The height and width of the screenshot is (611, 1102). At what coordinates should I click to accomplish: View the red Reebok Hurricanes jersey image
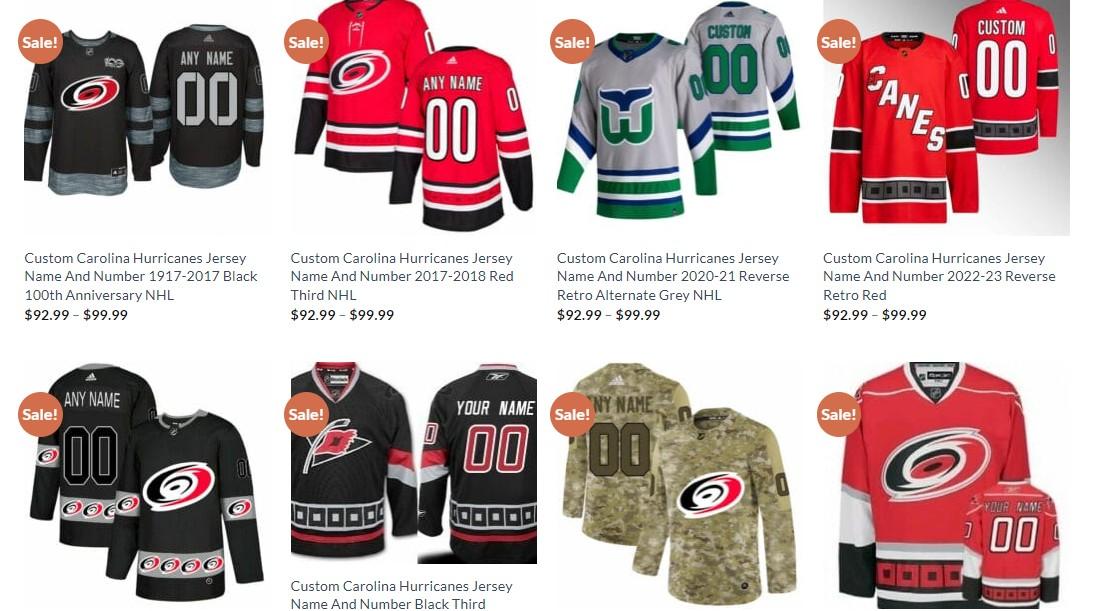tap(946, 485)
